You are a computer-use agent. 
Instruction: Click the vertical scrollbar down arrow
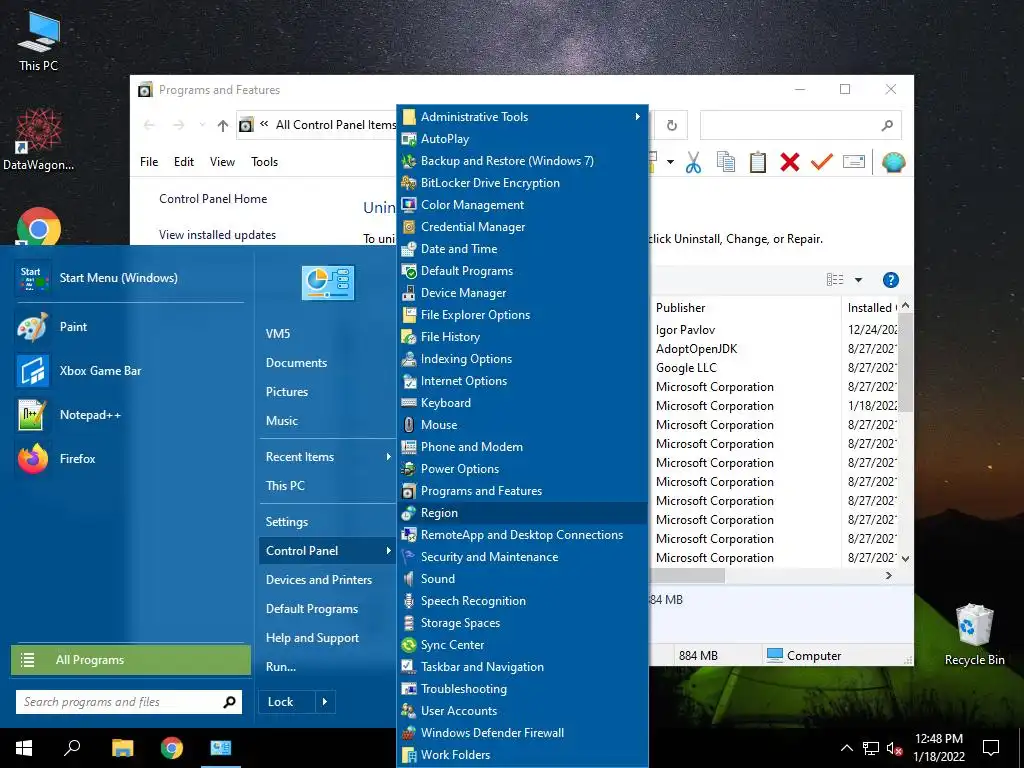tap(905, 559)
